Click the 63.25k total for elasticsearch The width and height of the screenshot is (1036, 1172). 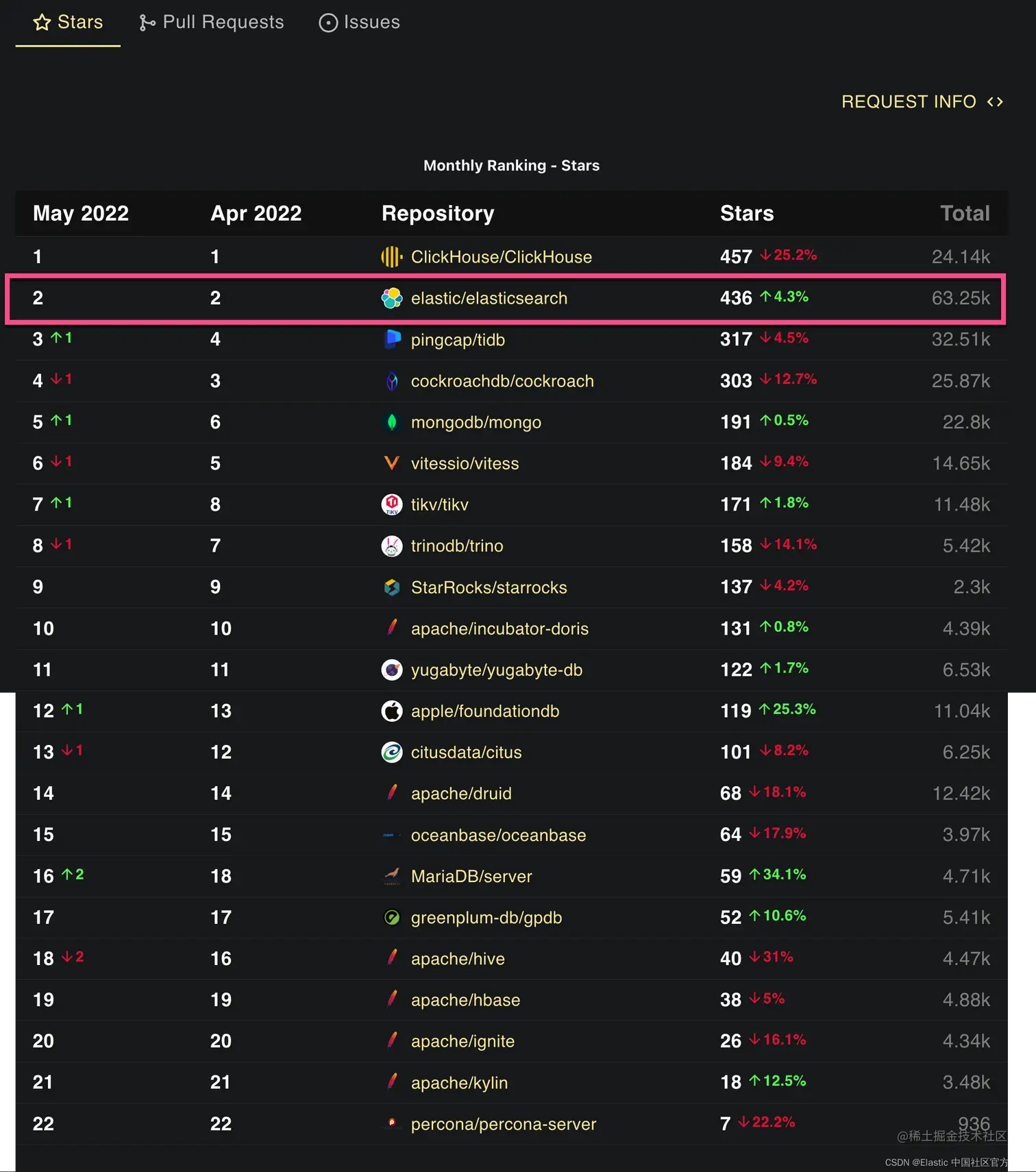[961, 298]
